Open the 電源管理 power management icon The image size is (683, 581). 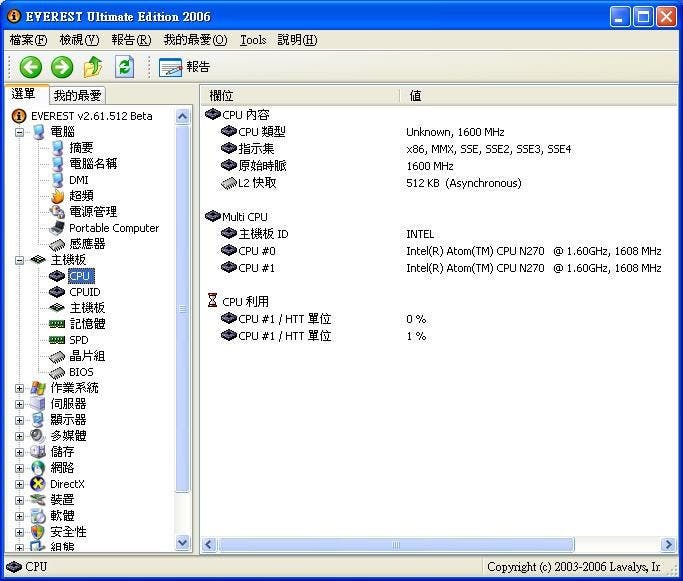pyautogui.click(x=57, y=212)
